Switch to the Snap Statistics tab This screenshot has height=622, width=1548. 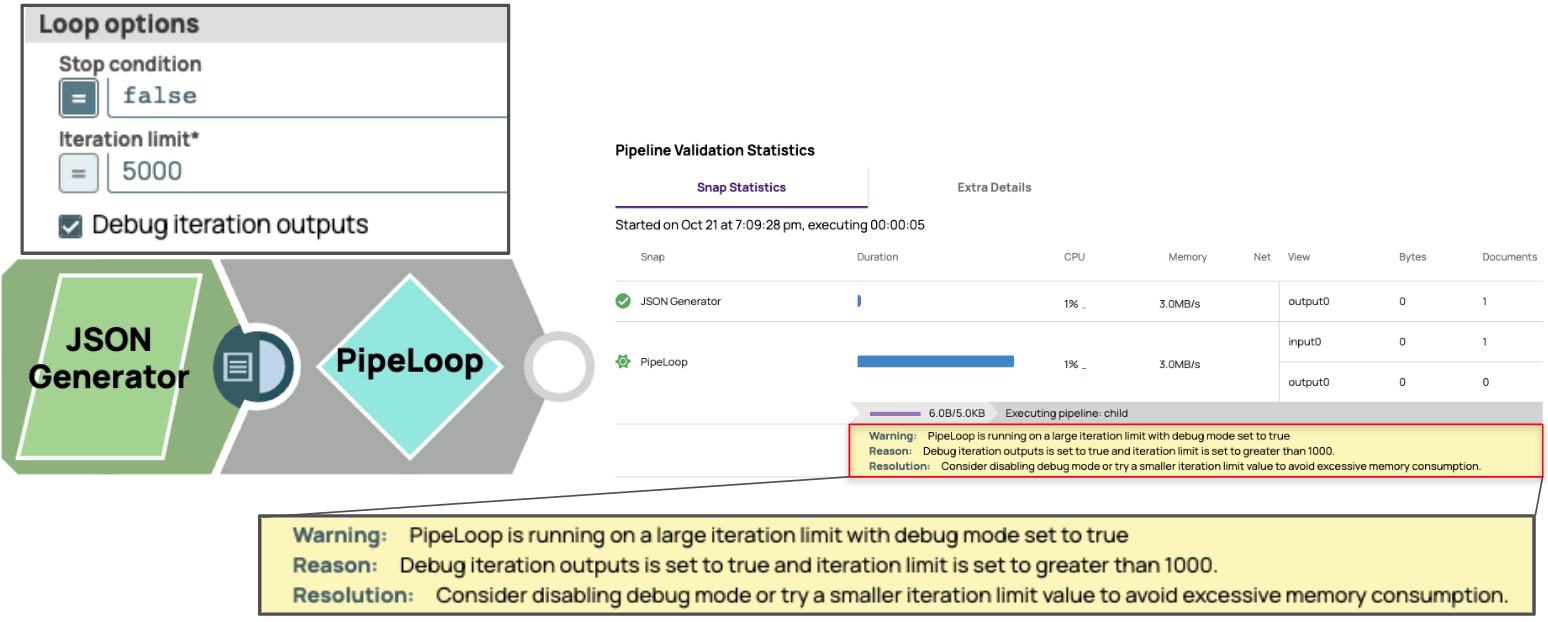[741, 187]
